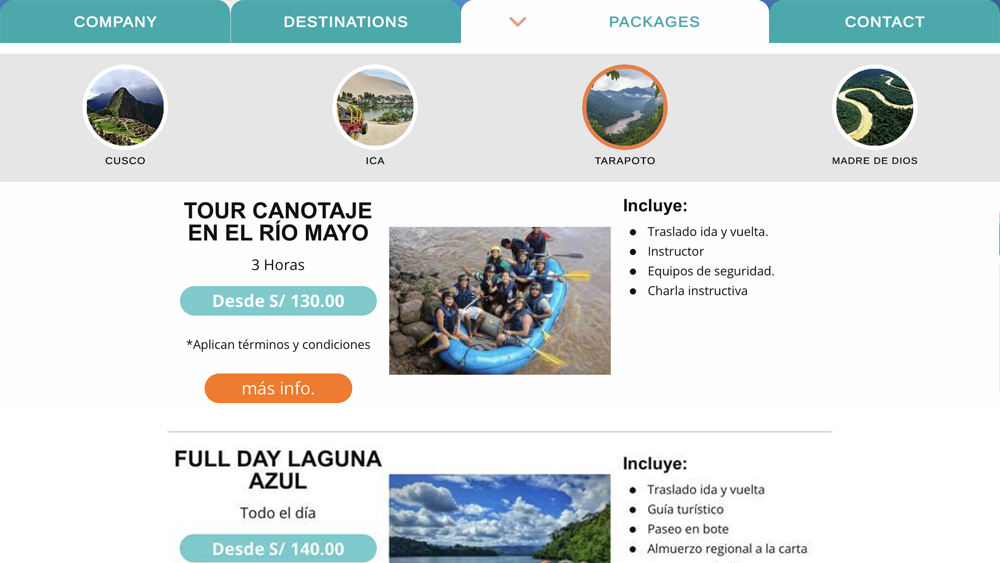The width and height of the screenshot is (1000, 563).
Task: Click the page scrollbar on the right edge
Action: [997, 235]
